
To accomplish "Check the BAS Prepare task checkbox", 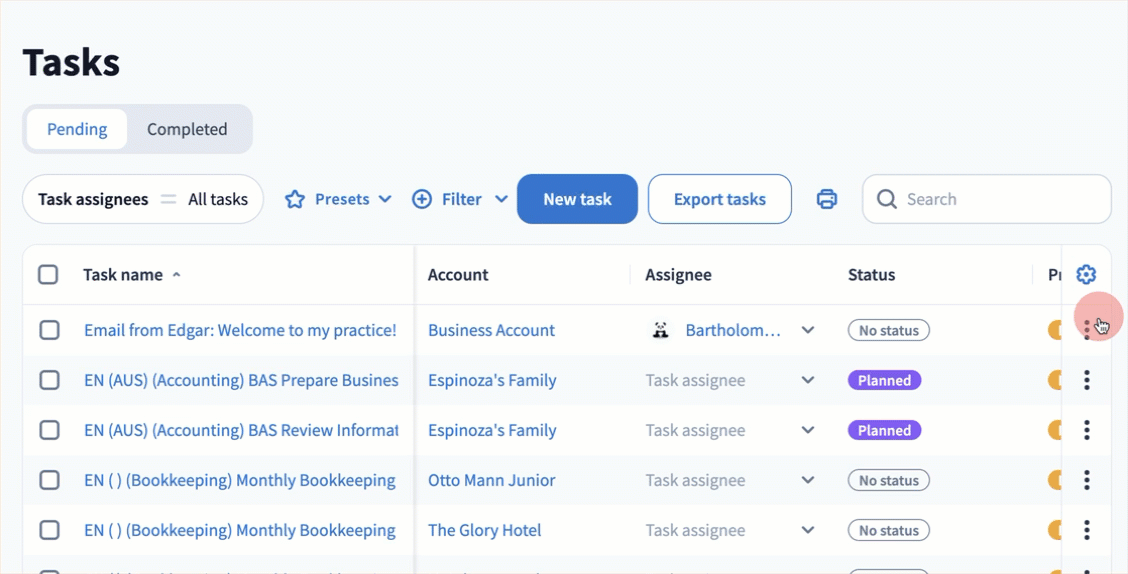I will [49, 380].
